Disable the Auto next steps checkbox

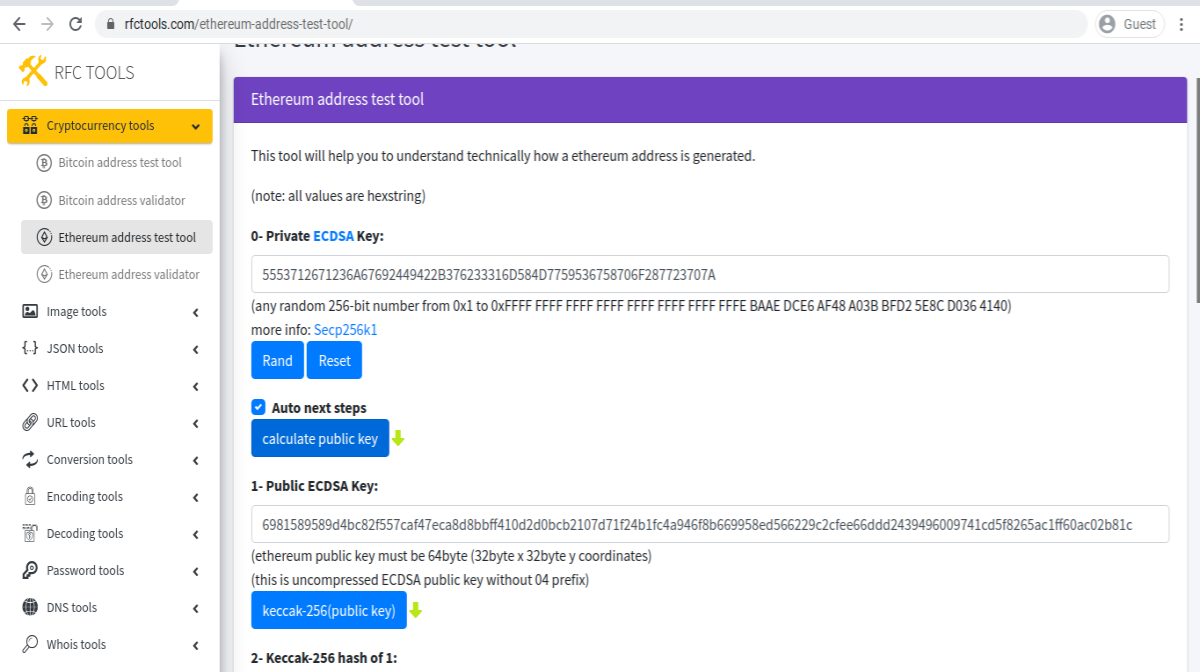coord(258,407)
